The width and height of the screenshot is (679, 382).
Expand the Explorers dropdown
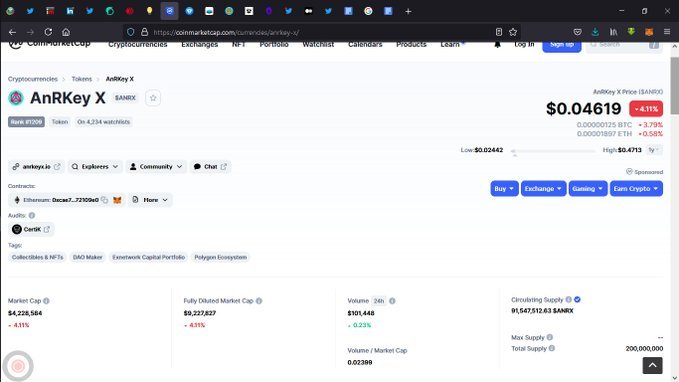pos(95,166)
